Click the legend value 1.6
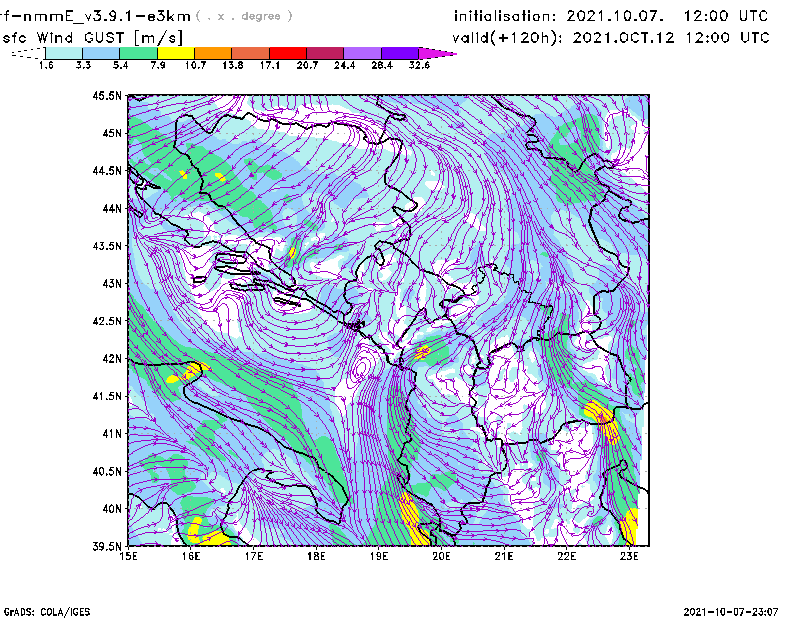This screenshot has height=618, width=800. [x=46, y=65]
